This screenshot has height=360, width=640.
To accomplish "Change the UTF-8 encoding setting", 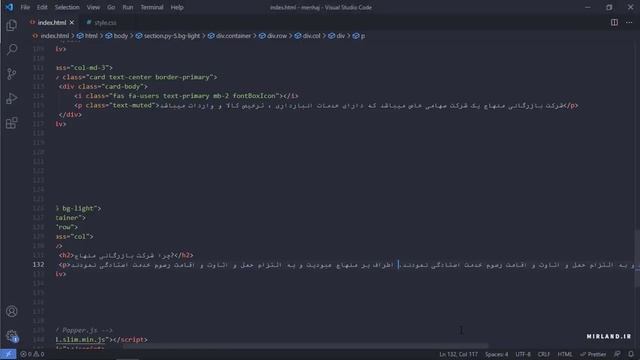I will 523,354.
